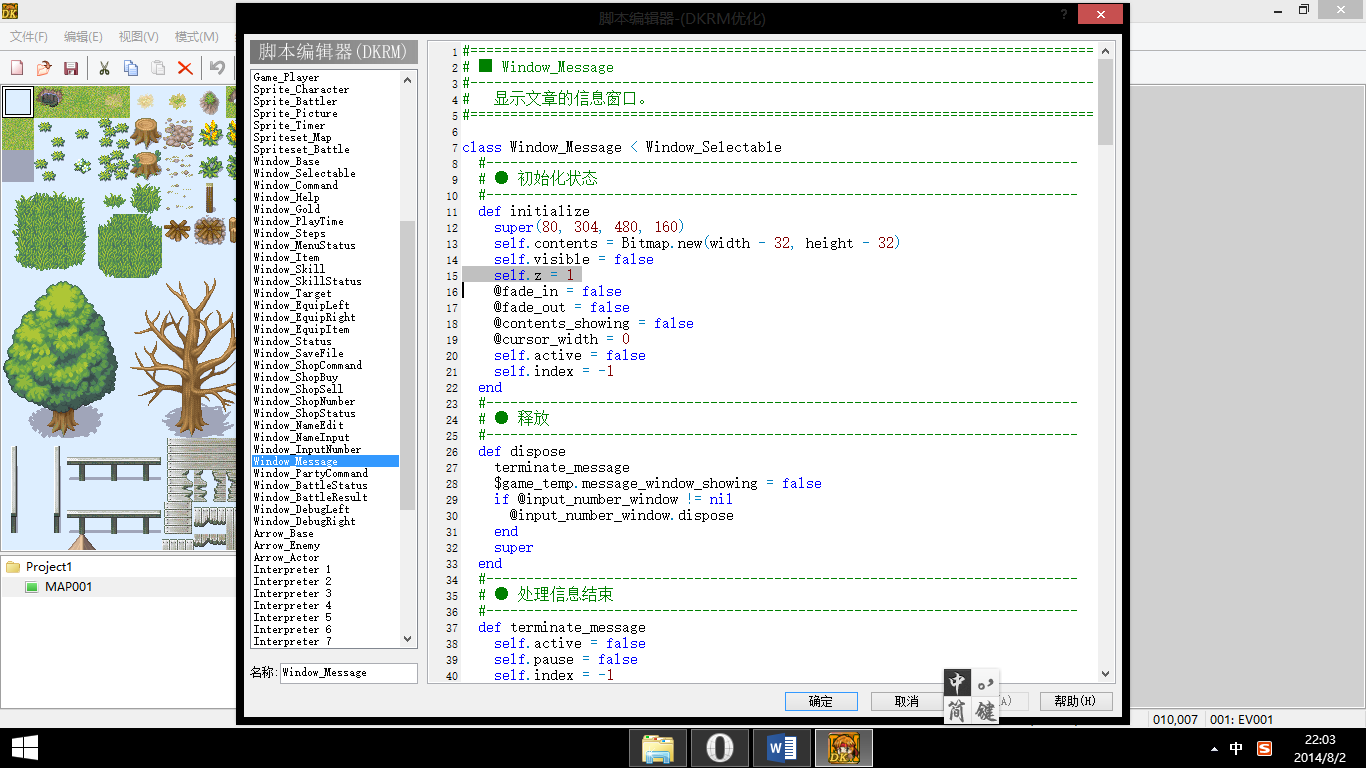Click the Windows Start button
The width and height of the screenshot is (1366, 768).
[x=24, y=748]
